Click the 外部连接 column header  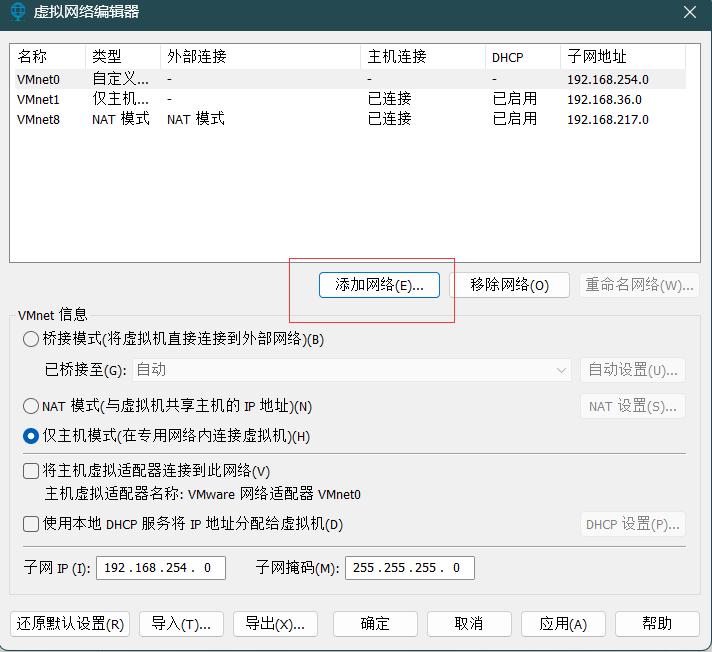point(260,57)
